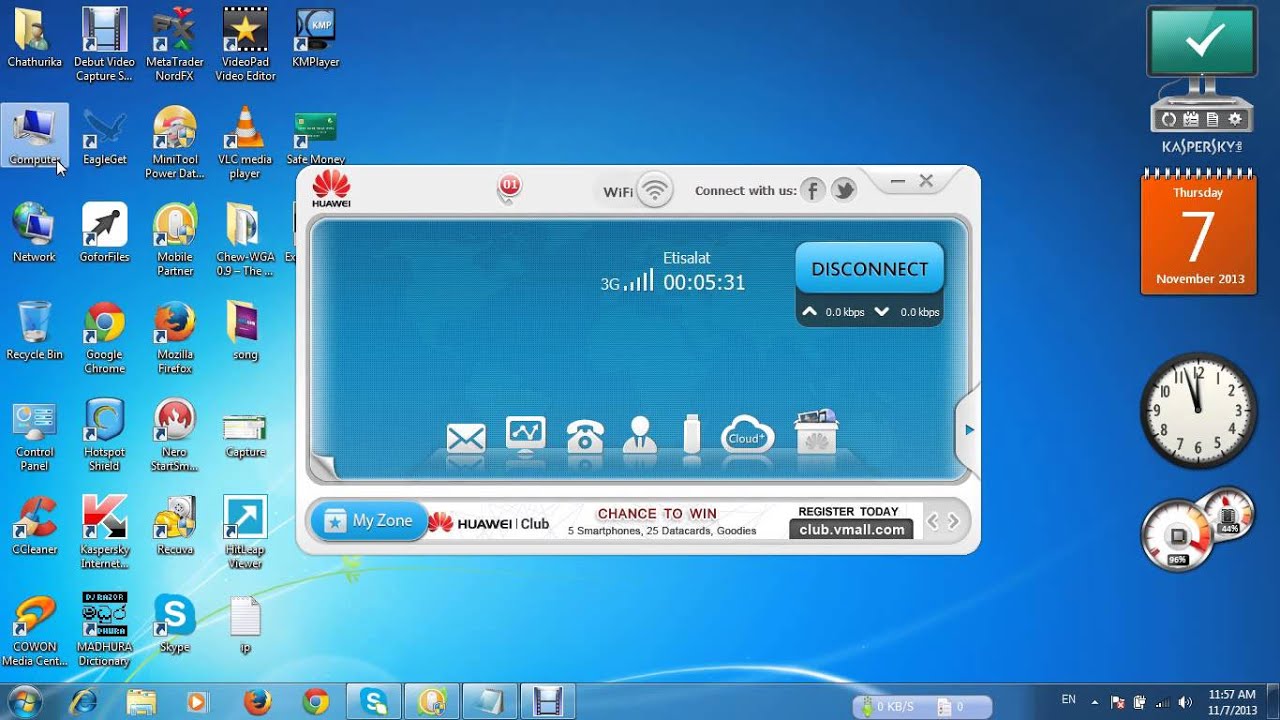Image resolution: width=1280 pixels, height=720 pixels.
Task: Open the Huawei app store box icon
Action: [x=816, y=432]
